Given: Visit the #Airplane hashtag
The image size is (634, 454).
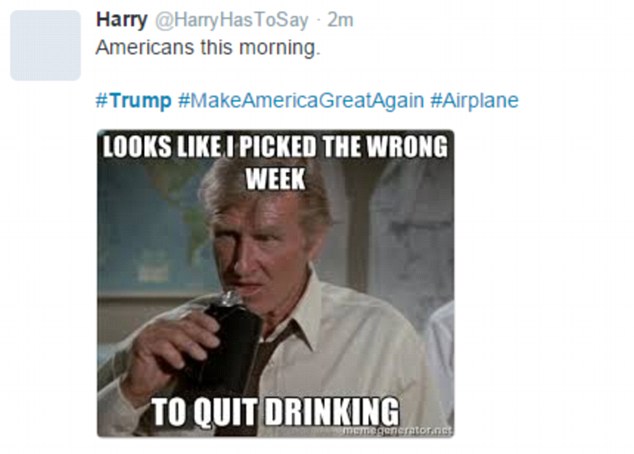Looking at the screenshot, I should click(x=475, y=101).
